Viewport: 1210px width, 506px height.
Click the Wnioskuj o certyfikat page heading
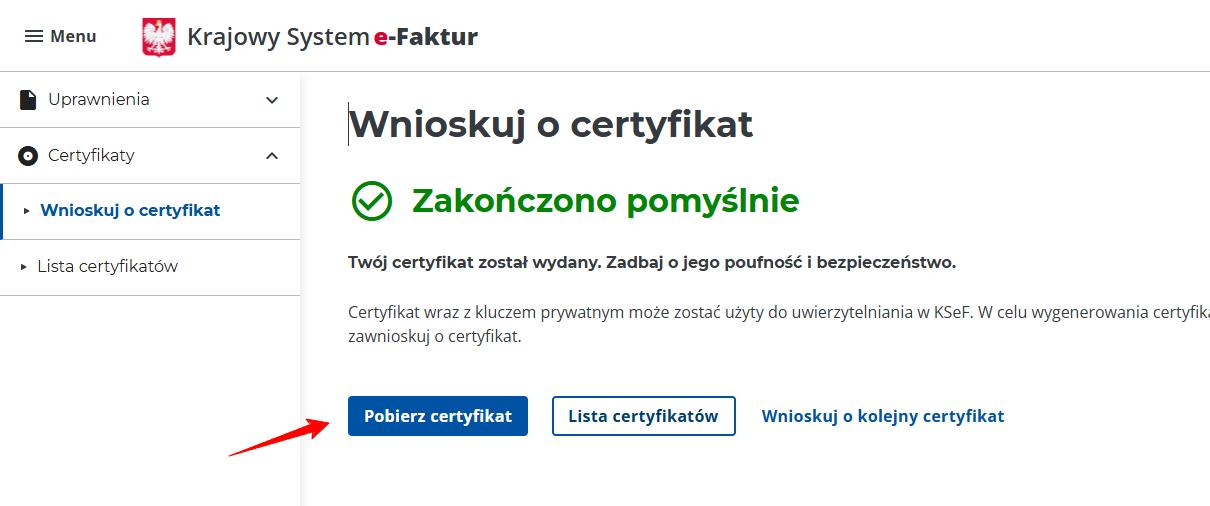tap(551, 125)
